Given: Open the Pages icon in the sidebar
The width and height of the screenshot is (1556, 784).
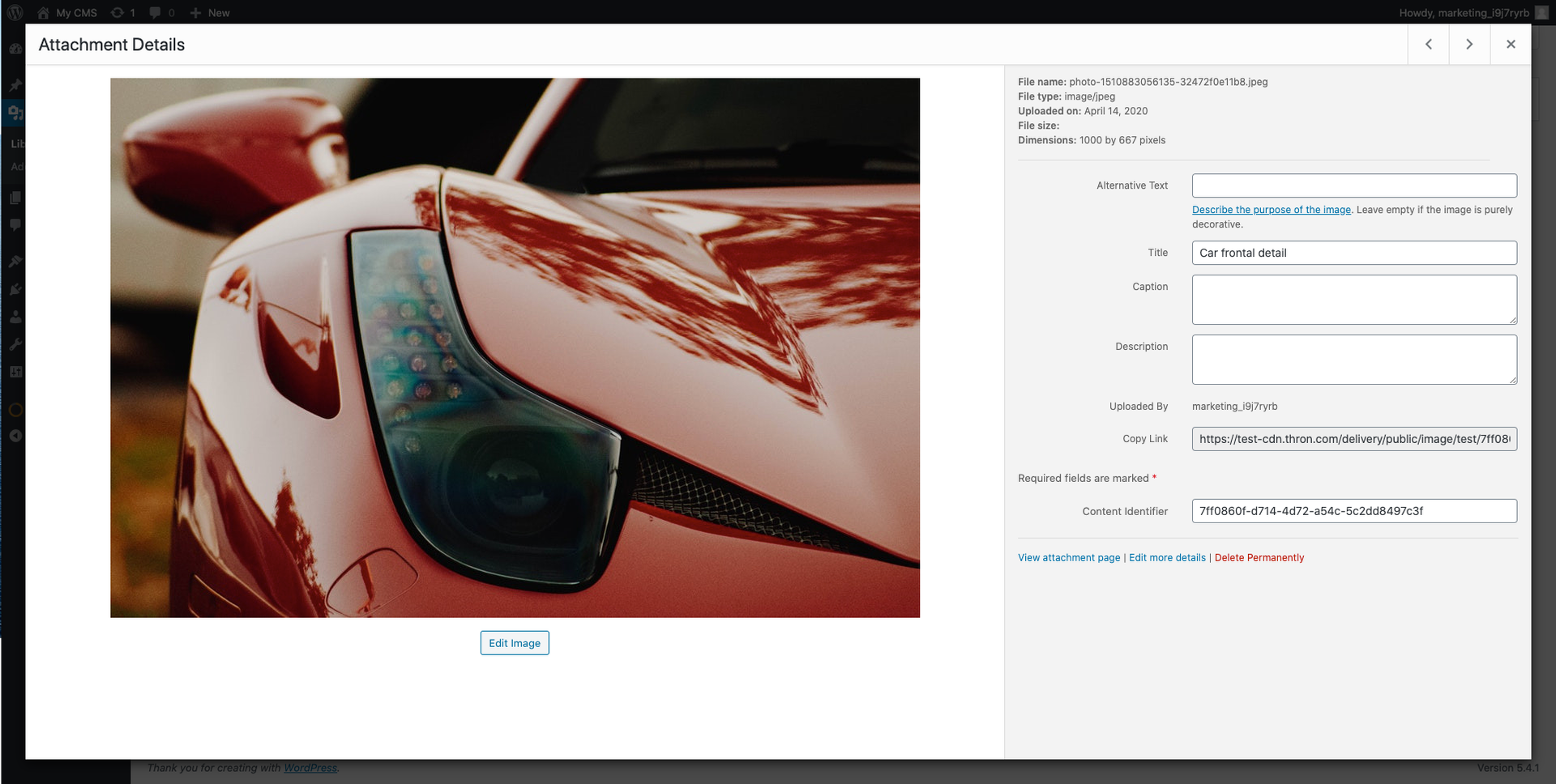Looking at the screenshot, I should 15,198.
